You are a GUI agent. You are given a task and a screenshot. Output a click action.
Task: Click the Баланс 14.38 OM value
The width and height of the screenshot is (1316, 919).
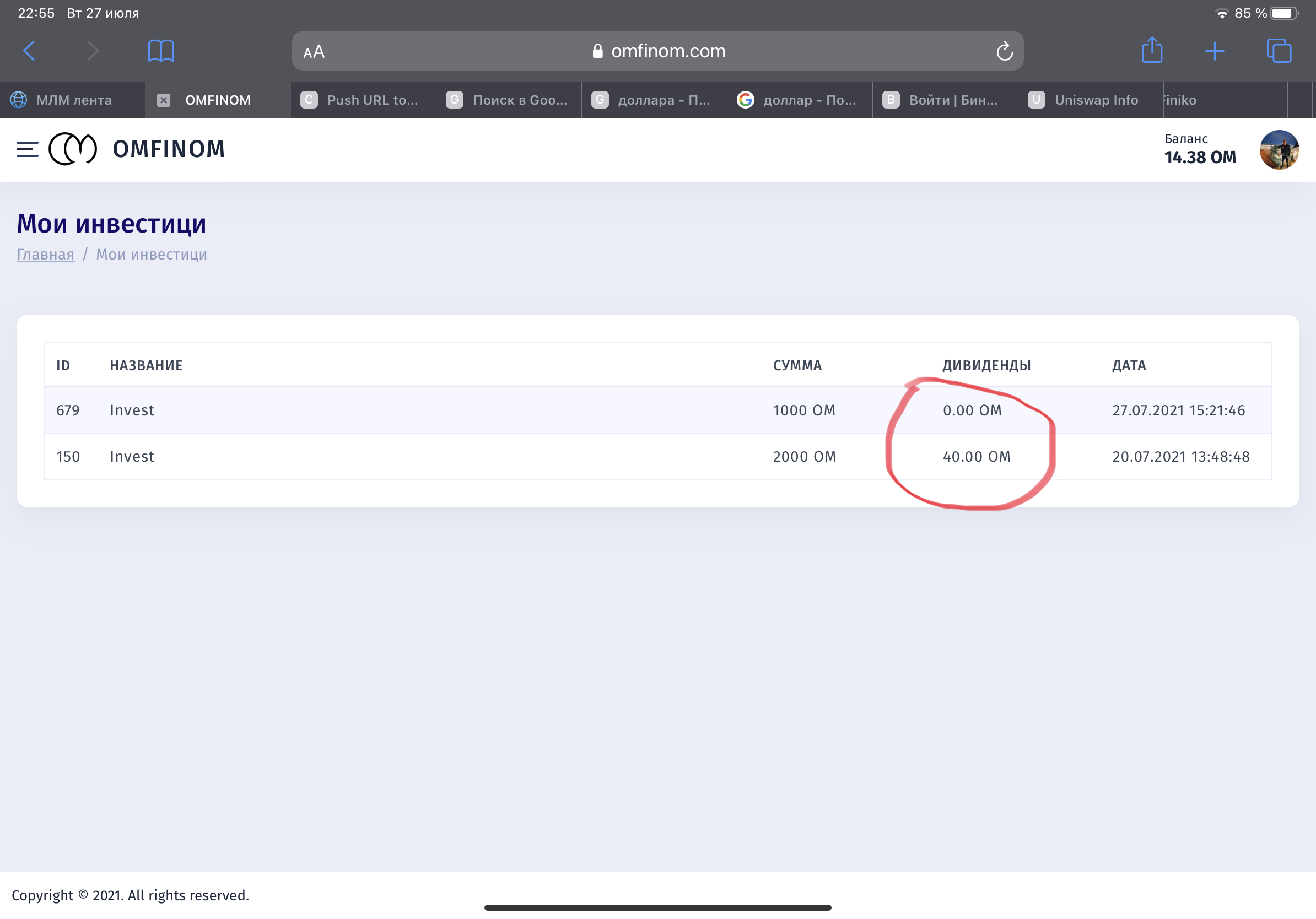pos(1200,158)
